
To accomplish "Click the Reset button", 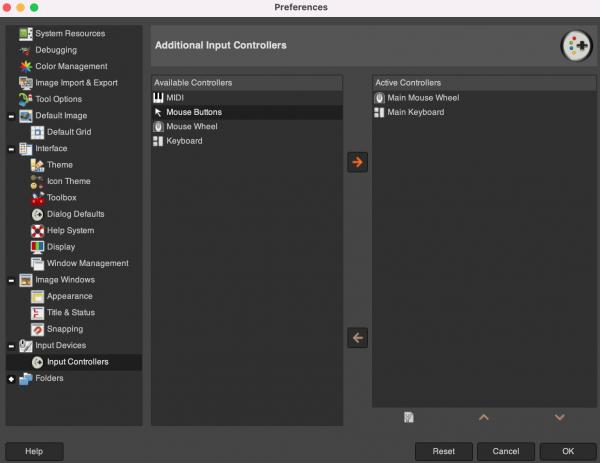I will point(443,452).
